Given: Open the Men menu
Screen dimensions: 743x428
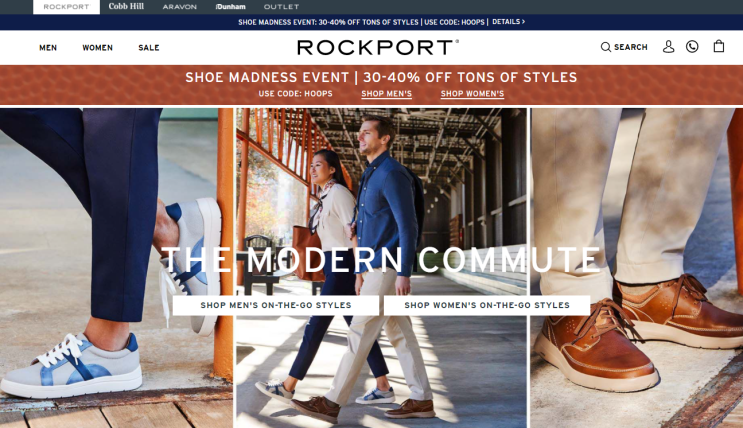Looking at the screenshot, I should tap(48, 47).
